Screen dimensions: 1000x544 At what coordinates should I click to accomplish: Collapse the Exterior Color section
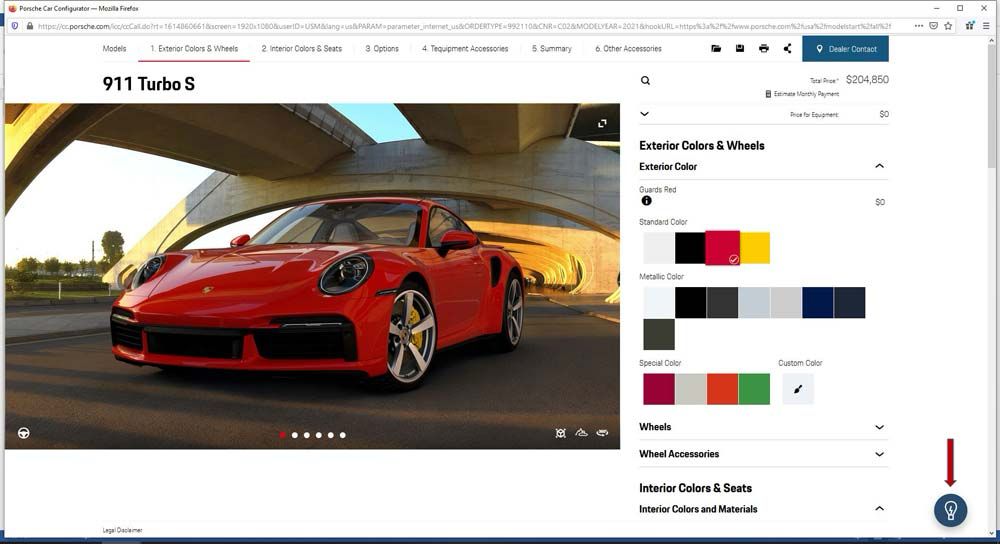tap(879, 166)
